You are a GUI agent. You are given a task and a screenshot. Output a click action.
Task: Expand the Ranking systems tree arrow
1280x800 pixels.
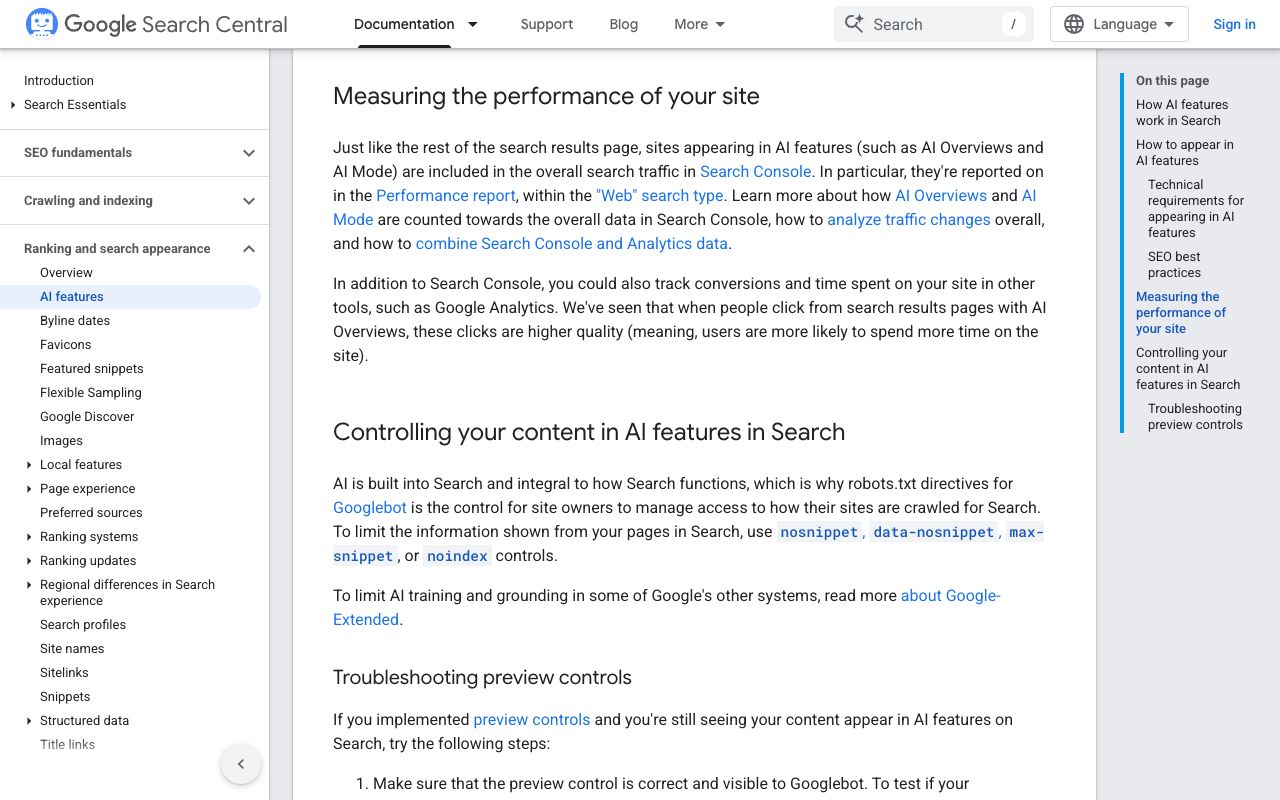point(29,537)
